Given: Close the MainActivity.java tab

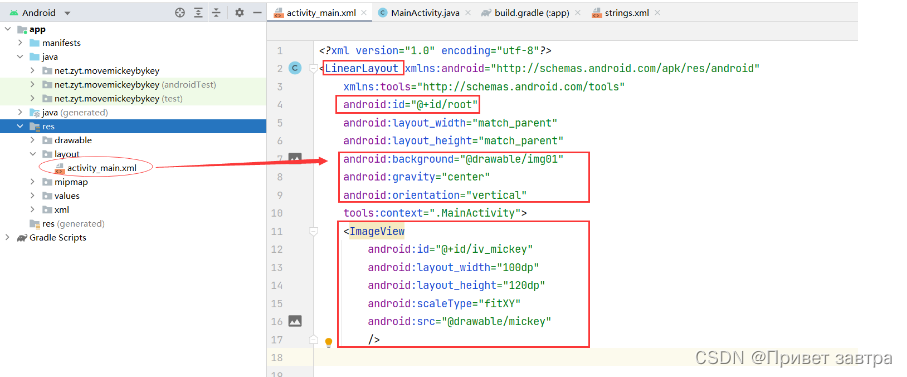Looking at the screenshot, I should coord(467,13).
